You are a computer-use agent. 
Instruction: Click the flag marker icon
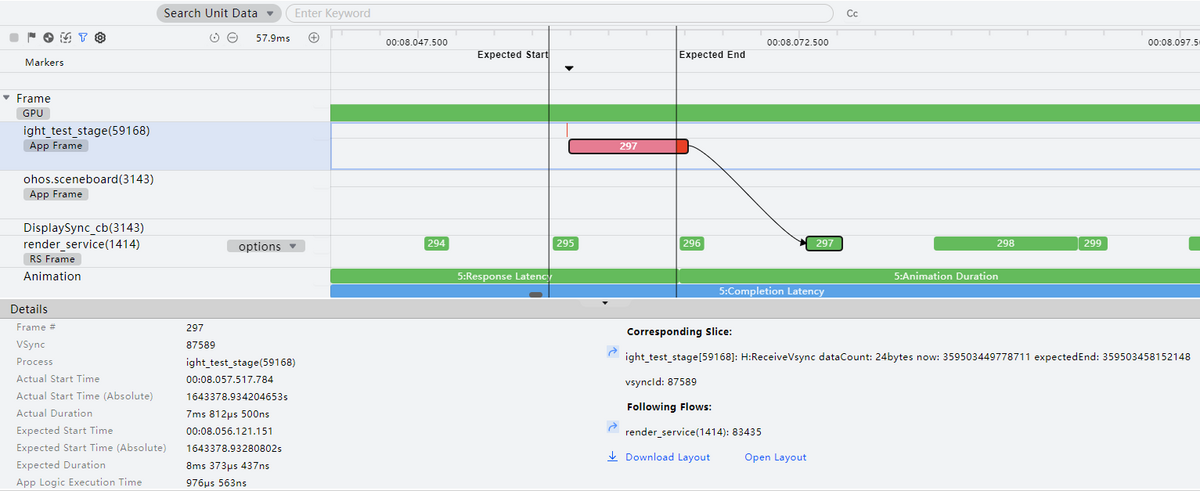[31, 37]
